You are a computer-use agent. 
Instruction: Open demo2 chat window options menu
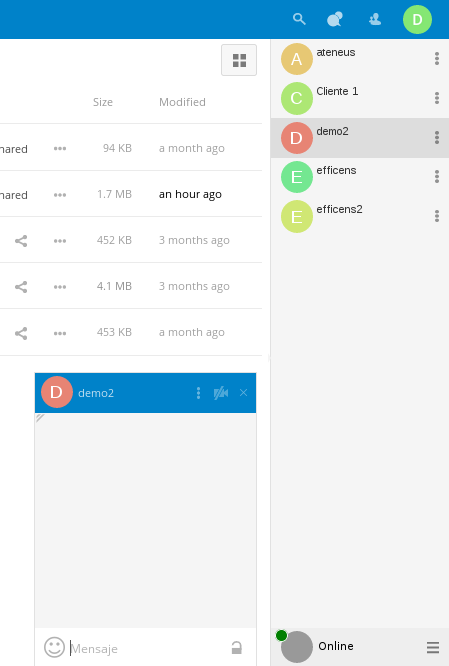point(198,393)
